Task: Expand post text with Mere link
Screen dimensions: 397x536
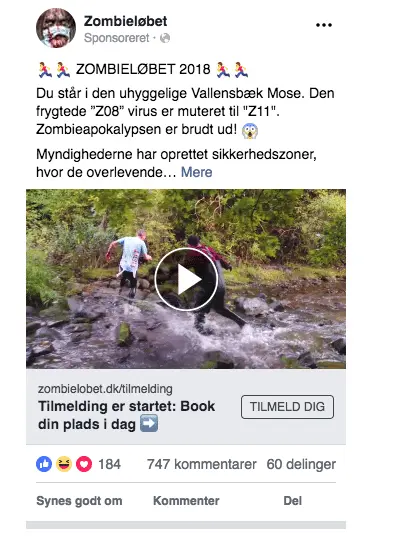Action: tap(196, 172)
